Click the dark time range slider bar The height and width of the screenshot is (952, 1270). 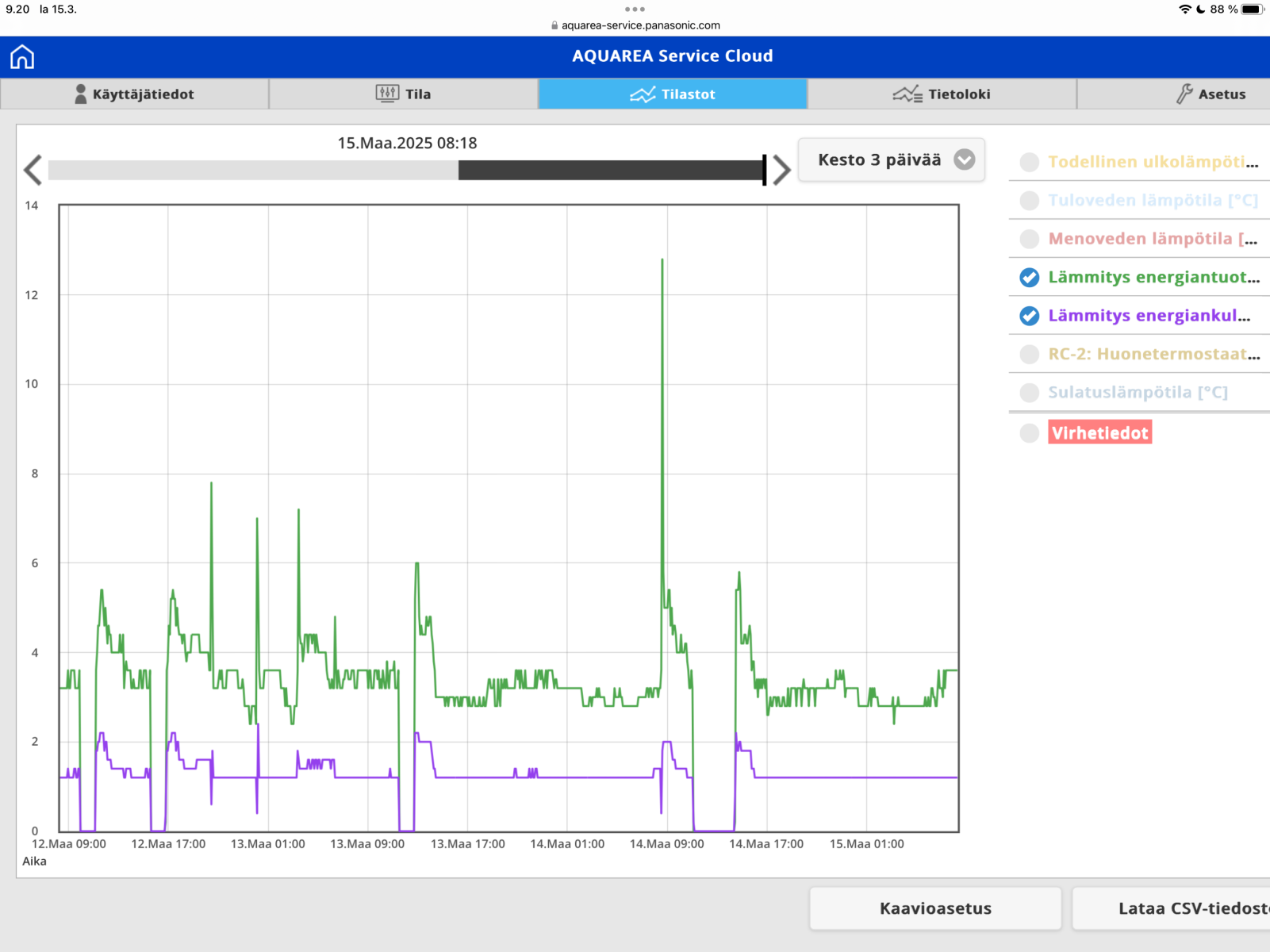pos(611,170)
